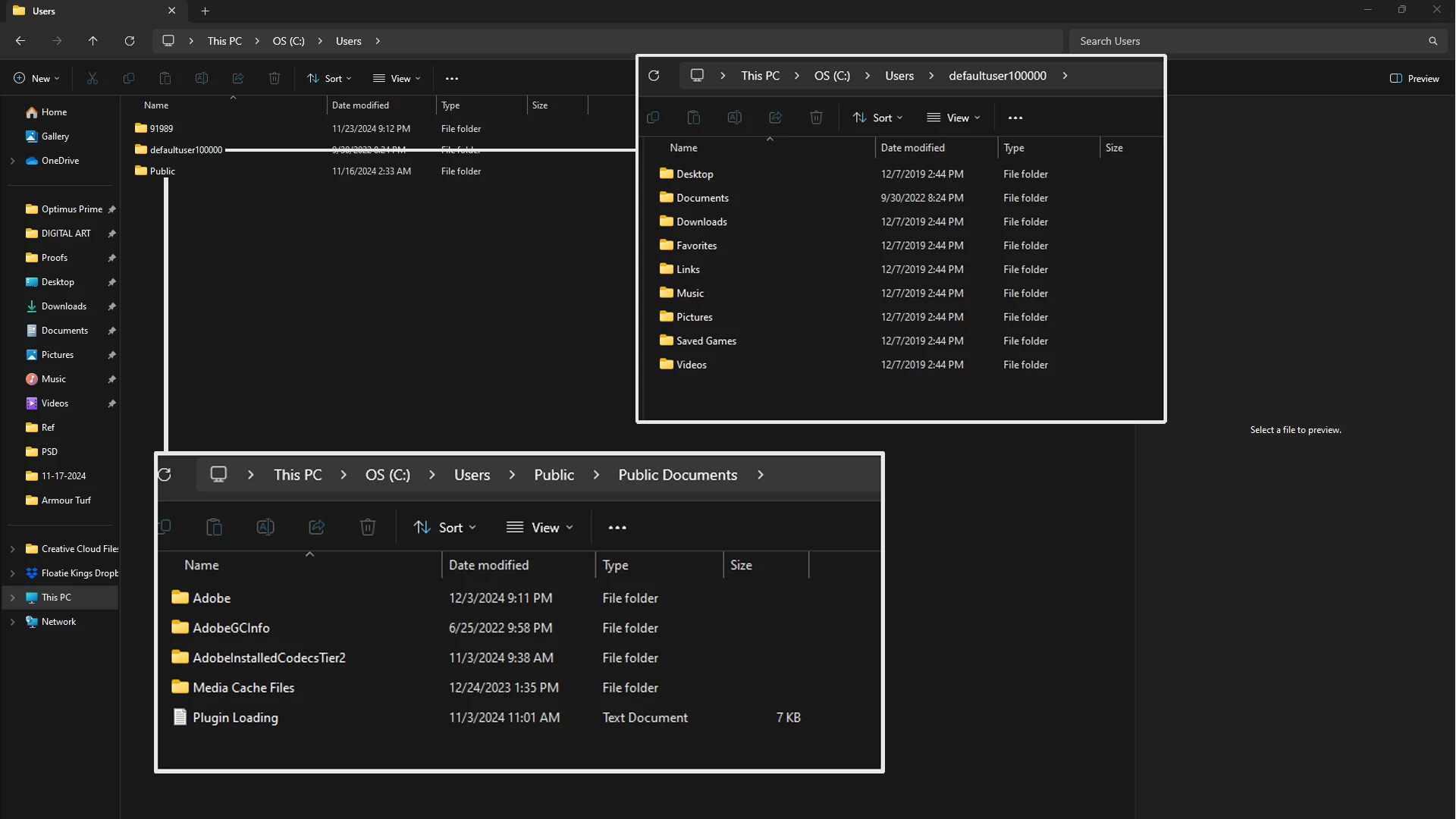Click the Back arrow navigation icon
Image resolution: width=1456 pixels, height=819 pixels.
[20, 41]
